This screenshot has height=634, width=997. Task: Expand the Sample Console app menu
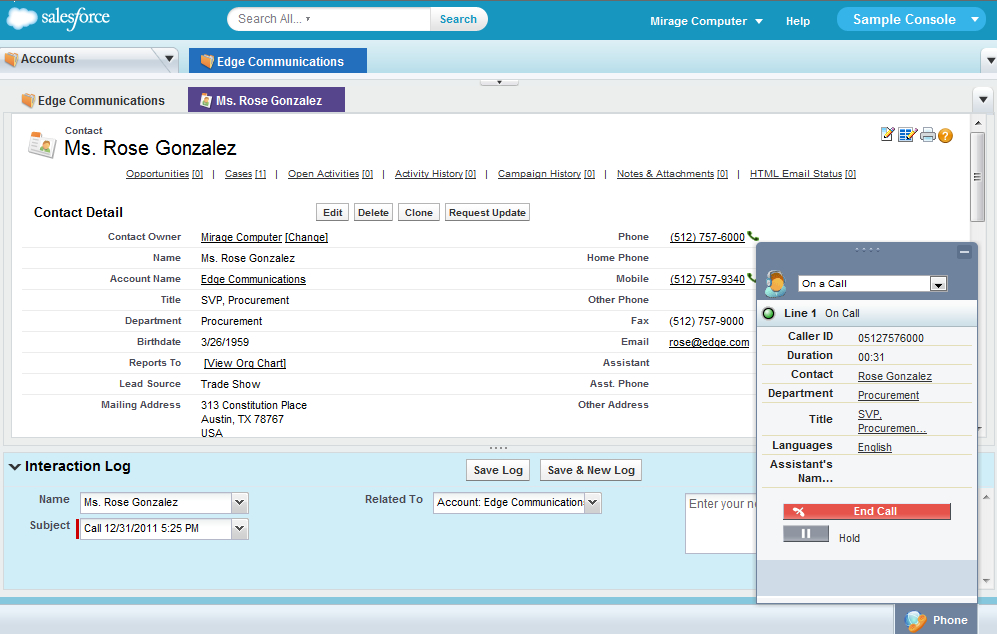[x=911, y=19]
